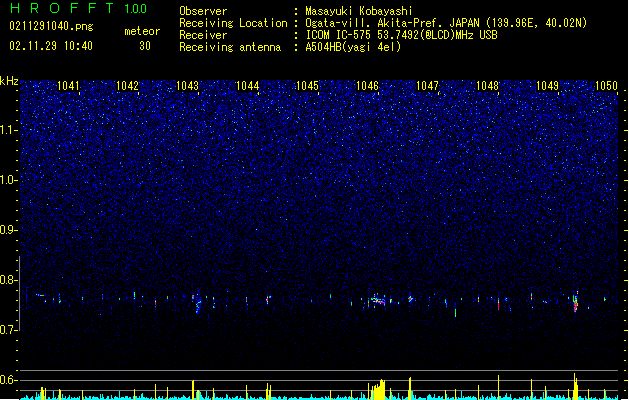
Task: Click the 1042 time axis label
Action: [127, 86]
